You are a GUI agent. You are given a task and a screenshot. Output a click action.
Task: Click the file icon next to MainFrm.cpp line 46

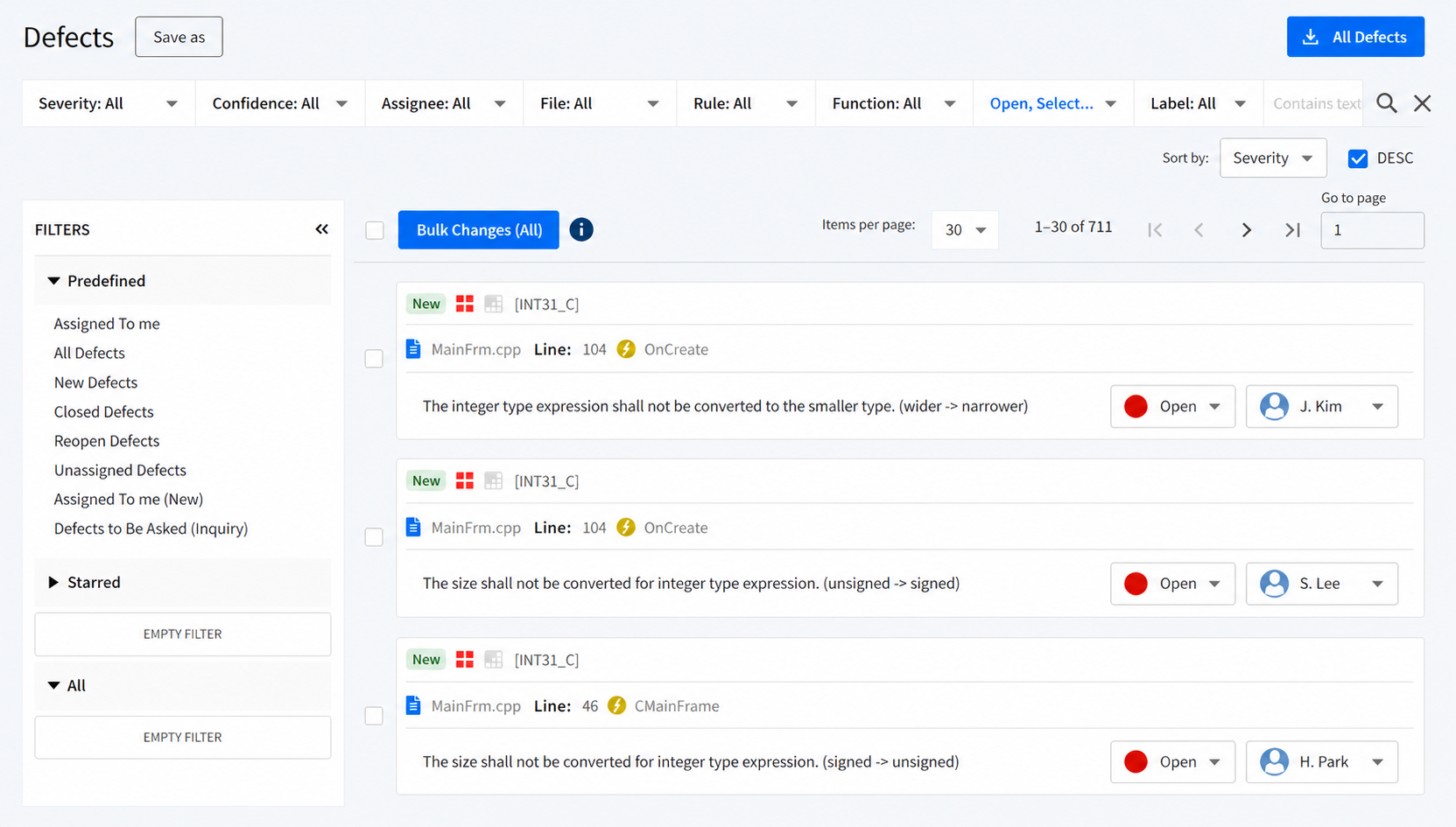coord(413,705)
